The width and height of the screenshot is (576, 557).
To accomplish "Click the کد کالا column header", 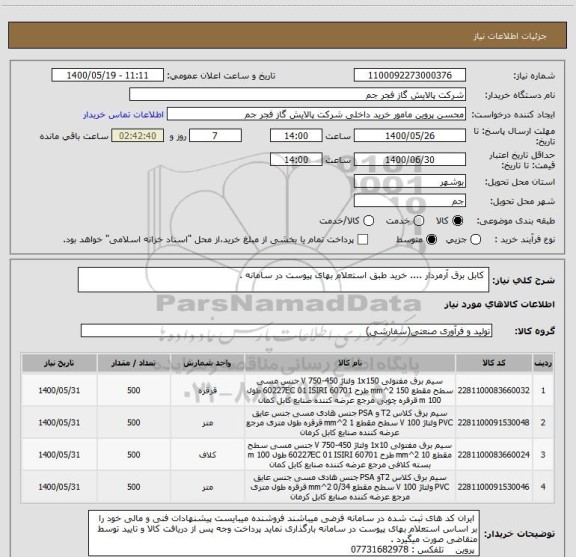I will click(494, 363).
